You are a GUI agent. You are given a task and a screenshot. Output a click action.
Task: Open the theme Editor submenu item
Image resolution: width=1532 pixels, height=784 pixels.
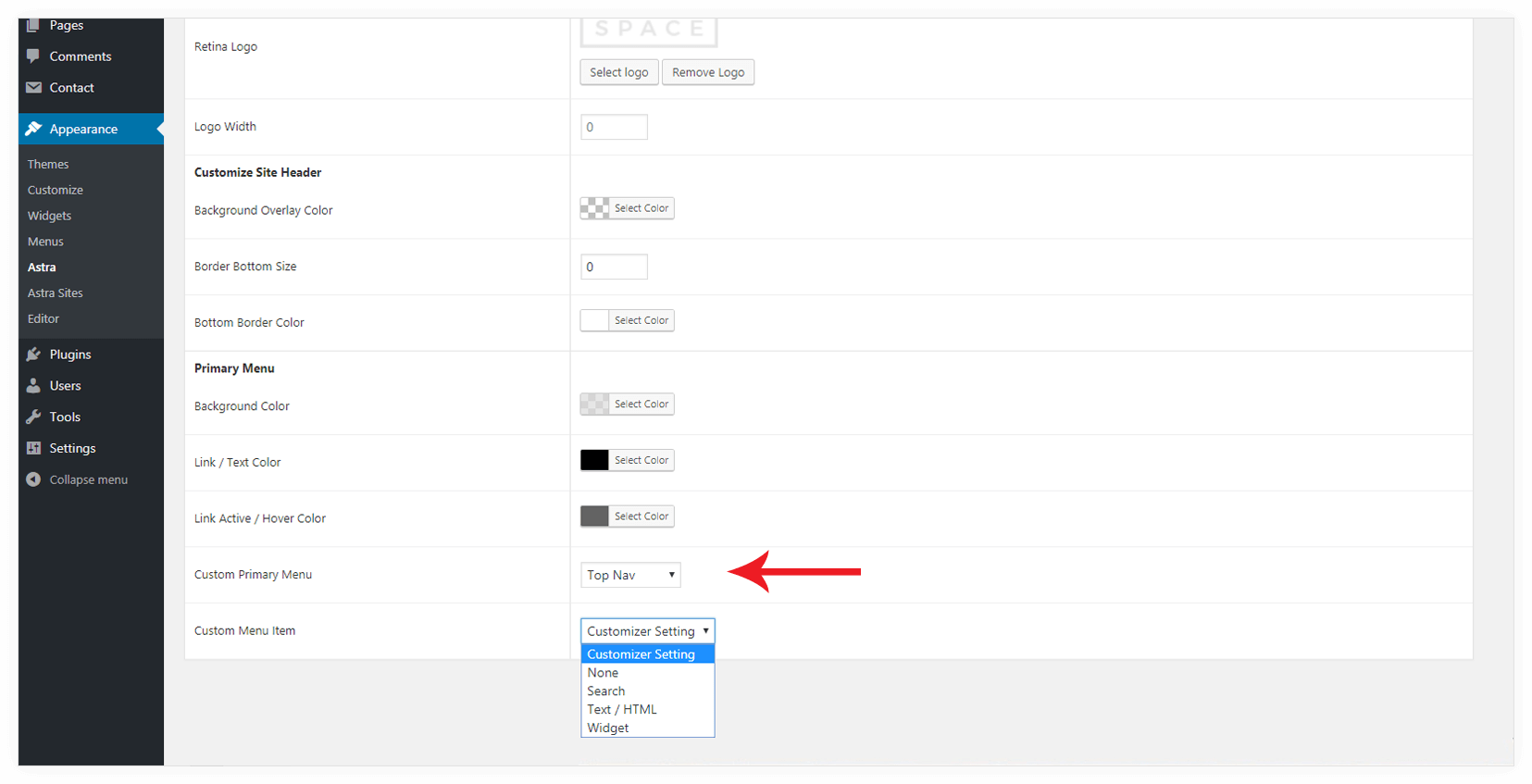pyautogui.click(x=44, y=319)
